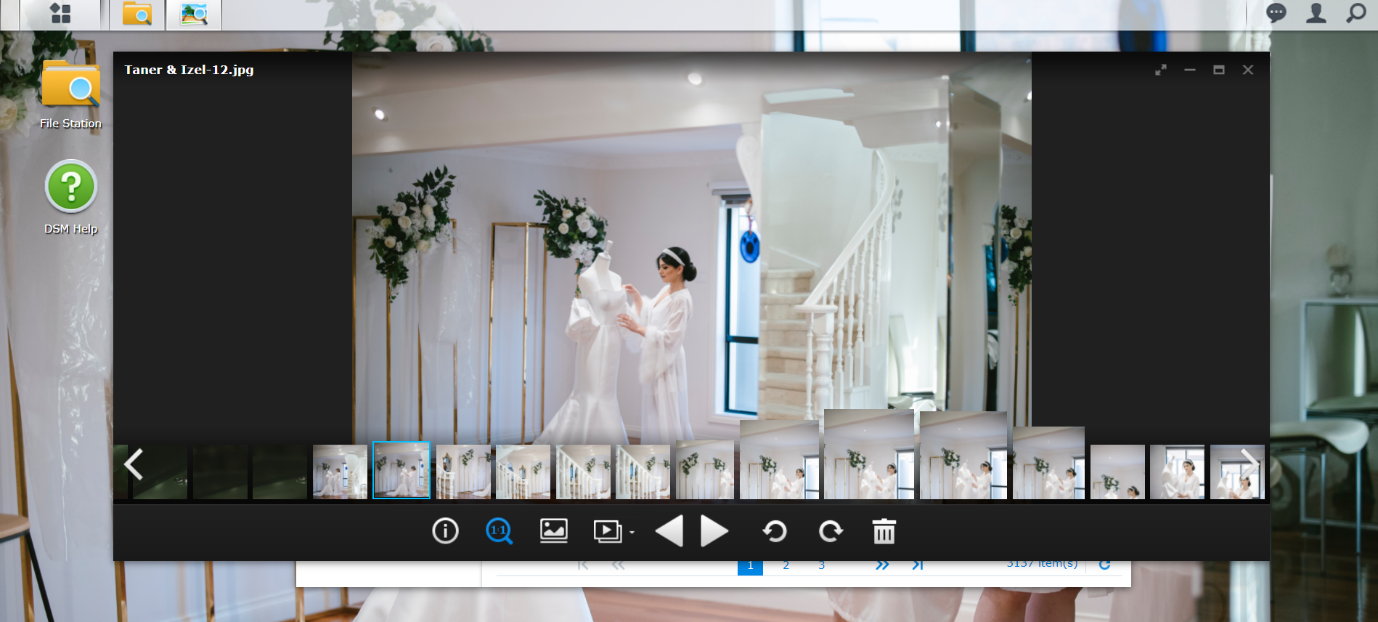Toggle 1:1 actual size zoom
The height and width of the screenshot is (622, 1378).
(499, 531)
